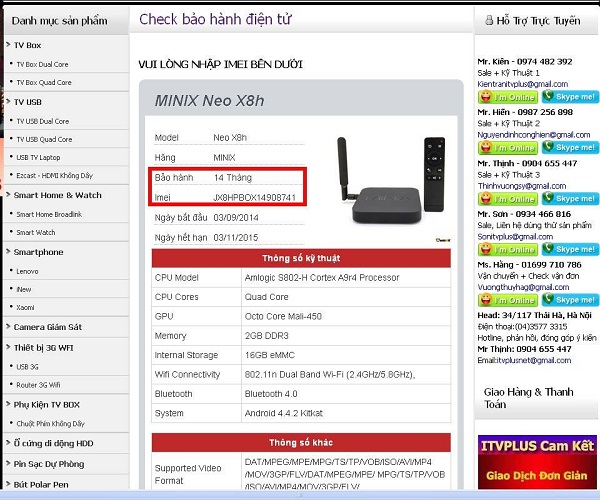This screenshot has width=600, height=500.
Task: Choose the iNew smartphone link
Action: coord(24,290)
